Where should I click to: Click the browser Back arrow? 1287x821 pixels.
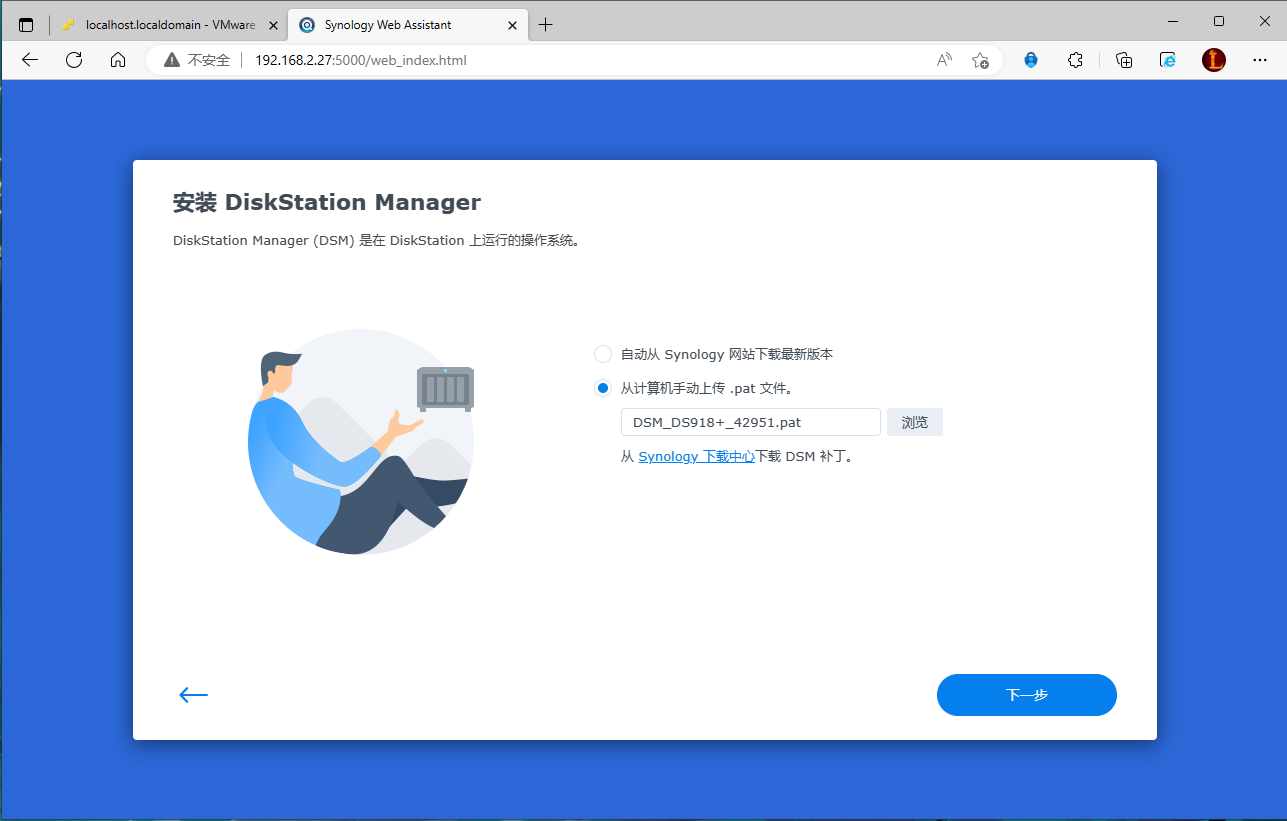(x=30, y=60)
